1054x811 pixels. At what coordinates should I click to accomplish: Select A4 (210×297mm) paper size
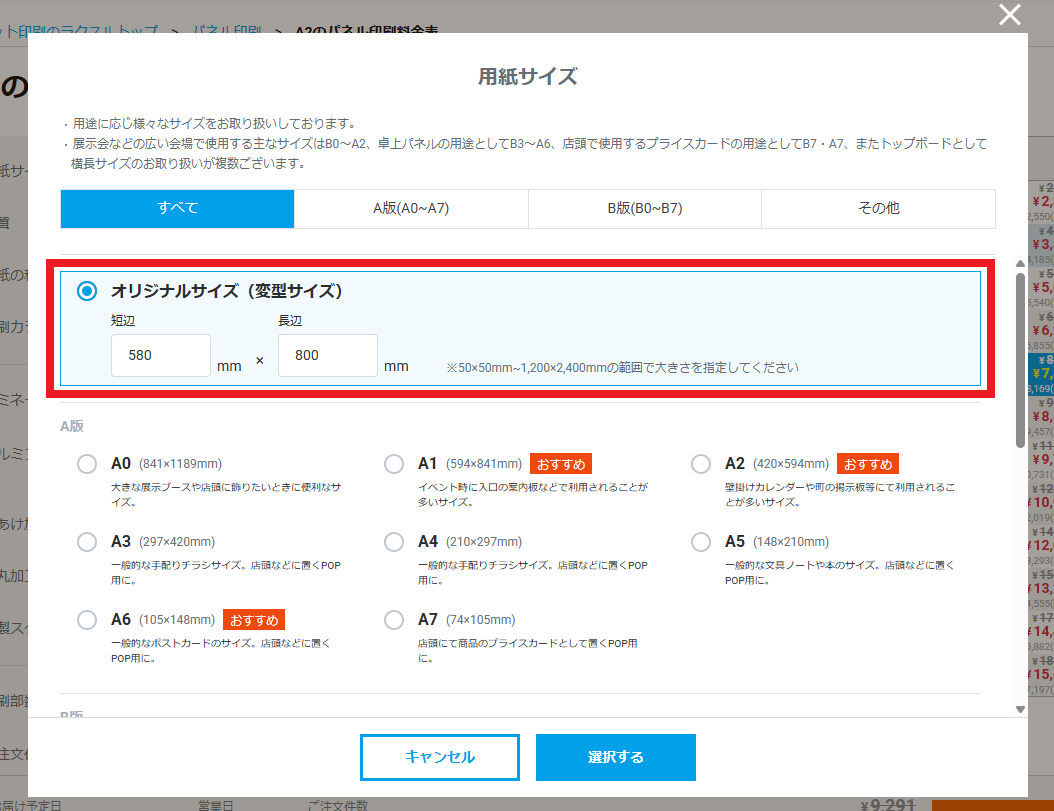click(394, 541)
